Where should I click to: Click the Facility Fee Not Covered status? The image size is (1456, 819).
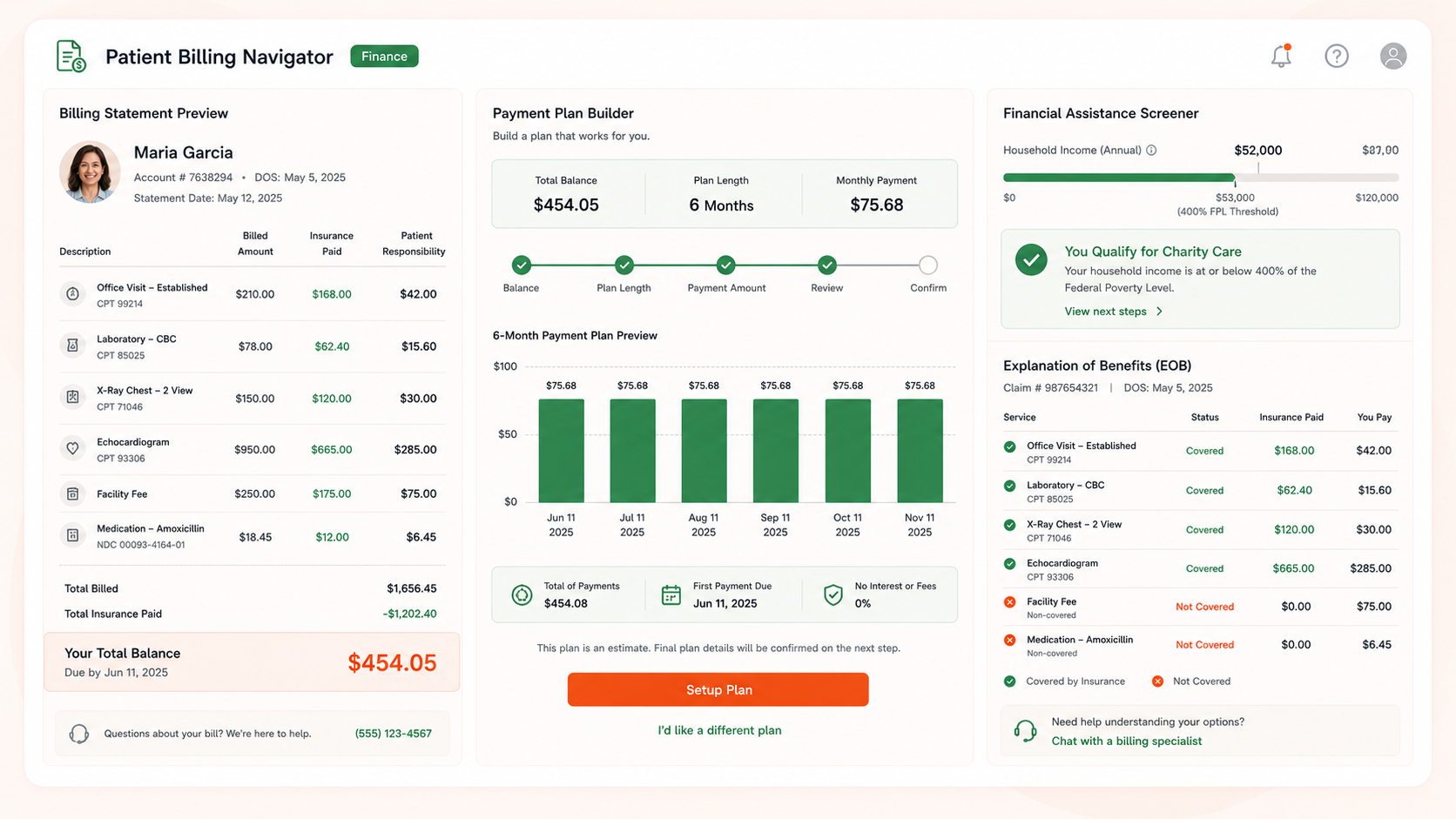coord(1204,607)
